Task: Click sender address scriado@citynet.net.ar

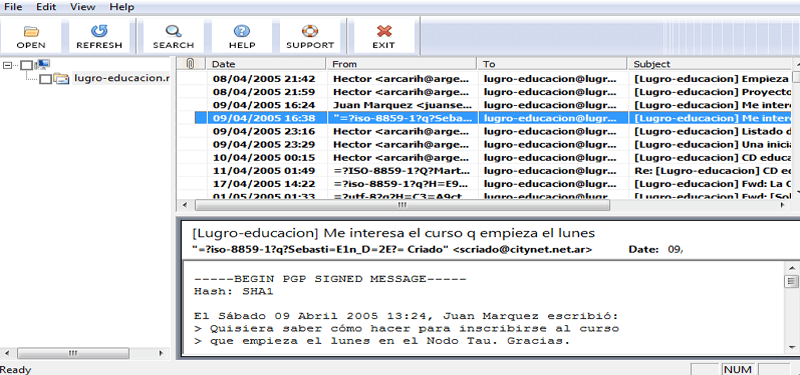Action: pyautogui.click(x=522, y=250)
